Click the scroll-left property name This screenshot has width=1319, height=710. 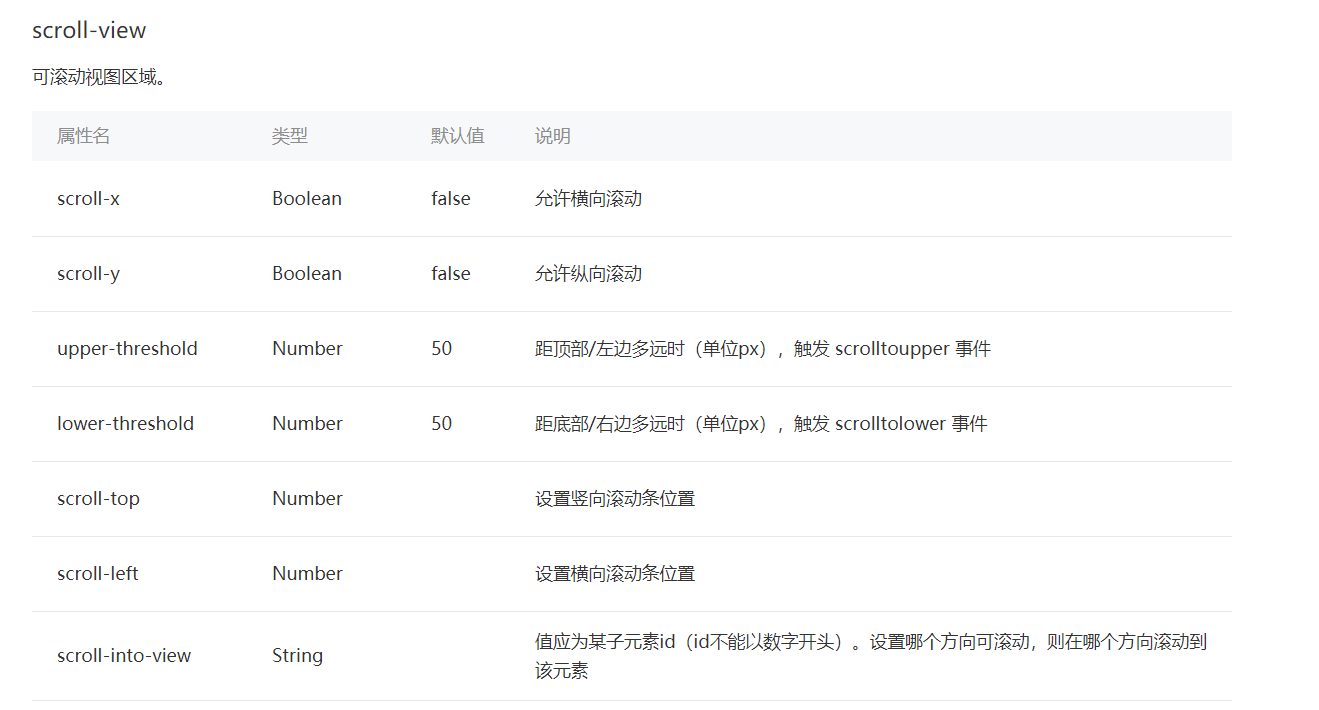[97, 574]
